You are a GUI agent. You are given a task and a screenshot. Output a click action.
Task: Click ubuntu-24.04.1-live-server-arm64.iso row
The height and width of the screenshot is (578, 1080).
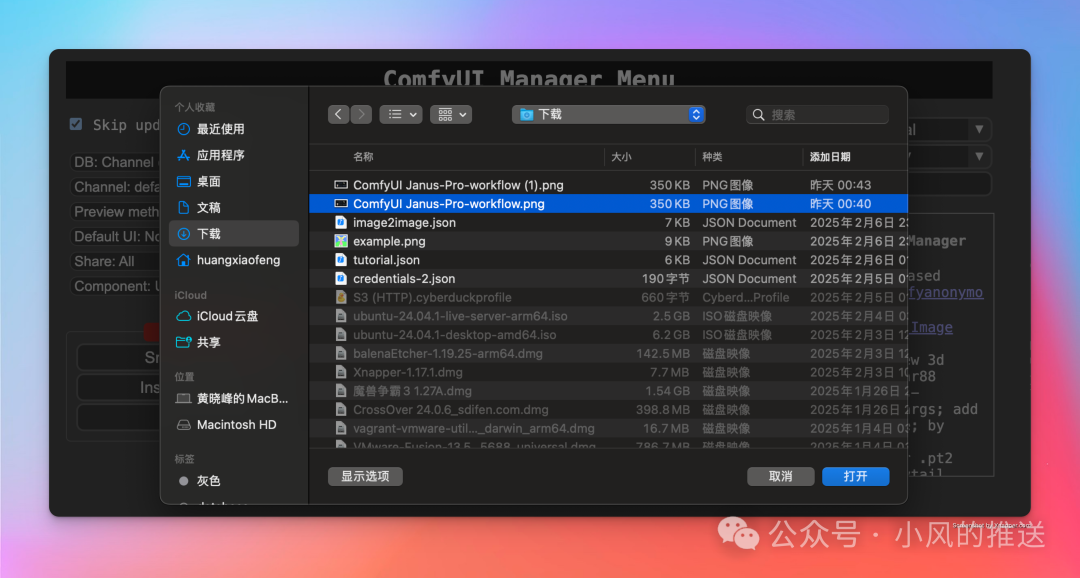click(608, 316)
